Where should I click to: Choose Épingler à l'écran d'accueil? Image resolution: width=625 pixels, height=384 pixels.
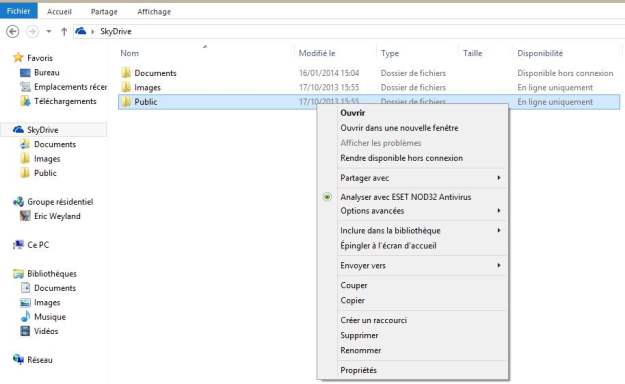tap(388, 246)
